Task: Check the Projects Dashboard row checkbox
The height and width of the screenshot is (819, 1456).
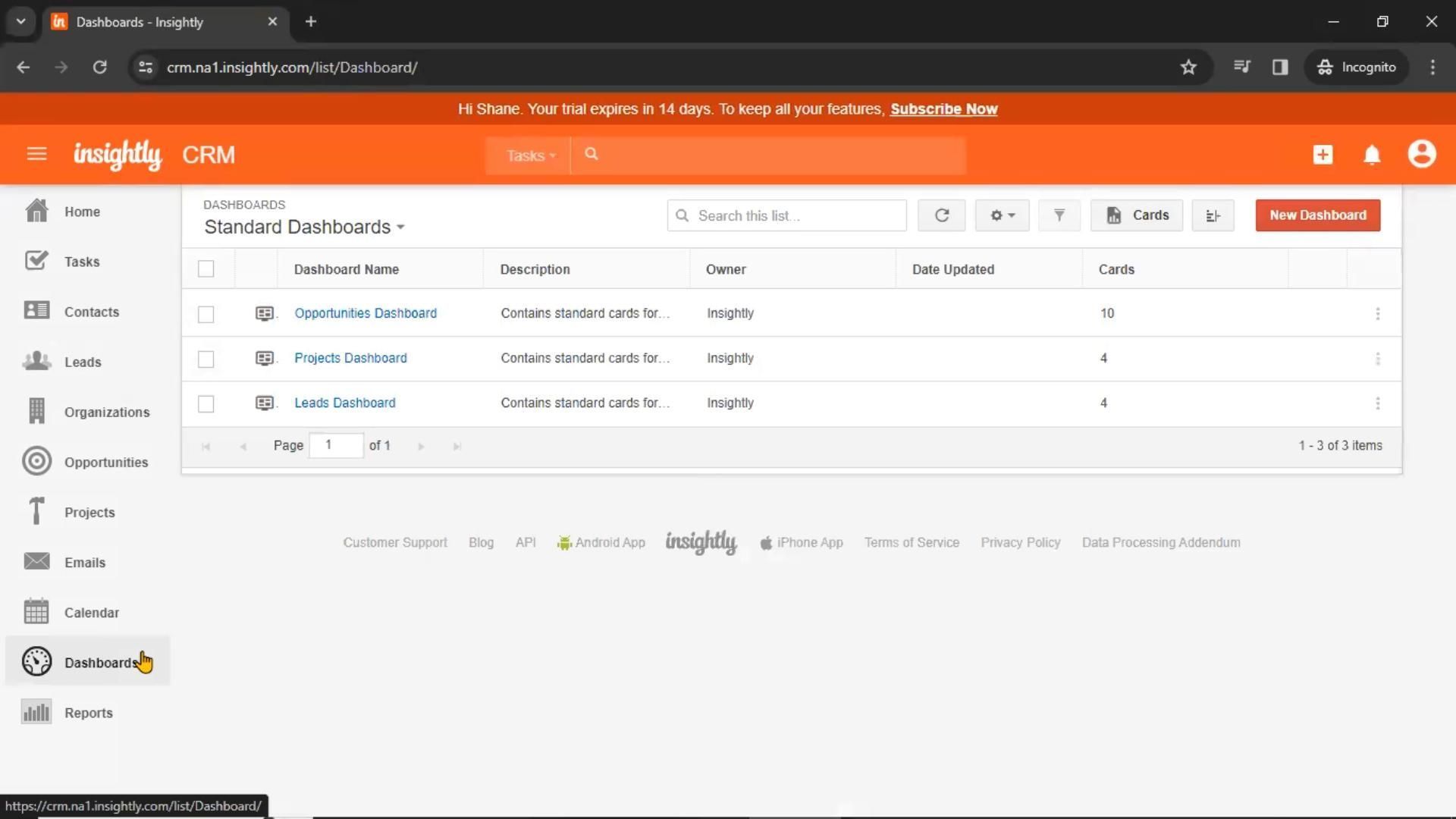Action: (x=206, y=359)
